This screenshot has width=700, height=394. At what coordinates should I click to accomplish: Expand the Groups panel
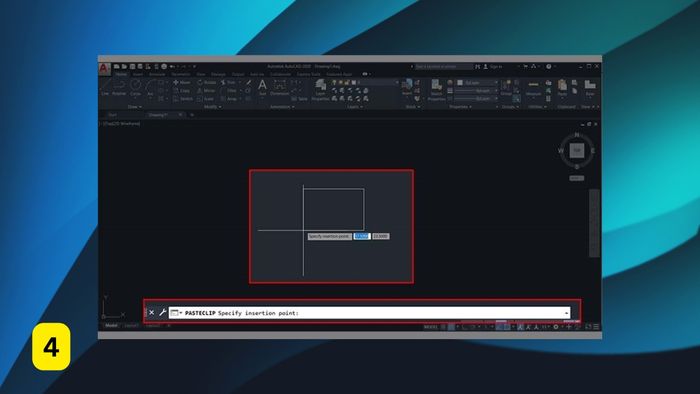click(x=509, y=107)
